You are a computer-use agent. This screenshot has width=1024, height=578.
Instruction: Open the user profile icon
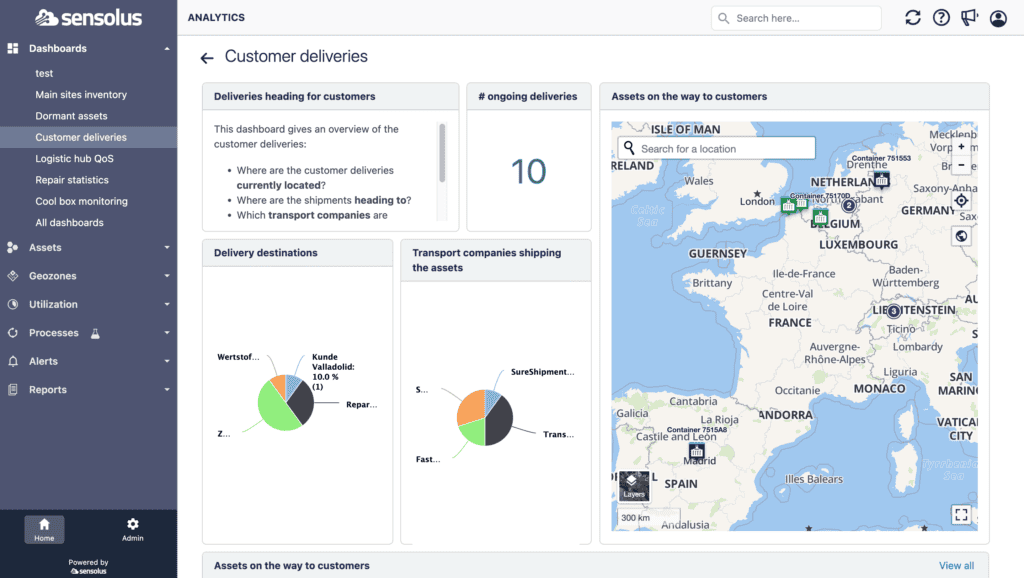[998, 18]
